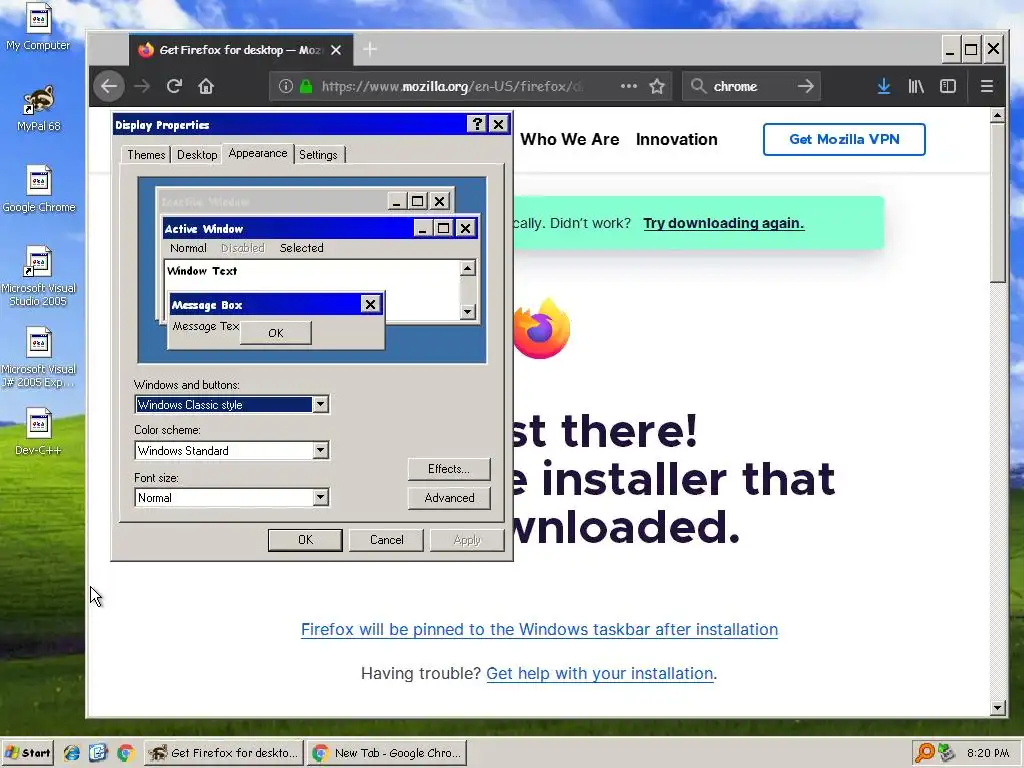The width and height of the screenshot is (1024, 768).
Task: Open a new tab with plus icon
Action: click(370, 50)
